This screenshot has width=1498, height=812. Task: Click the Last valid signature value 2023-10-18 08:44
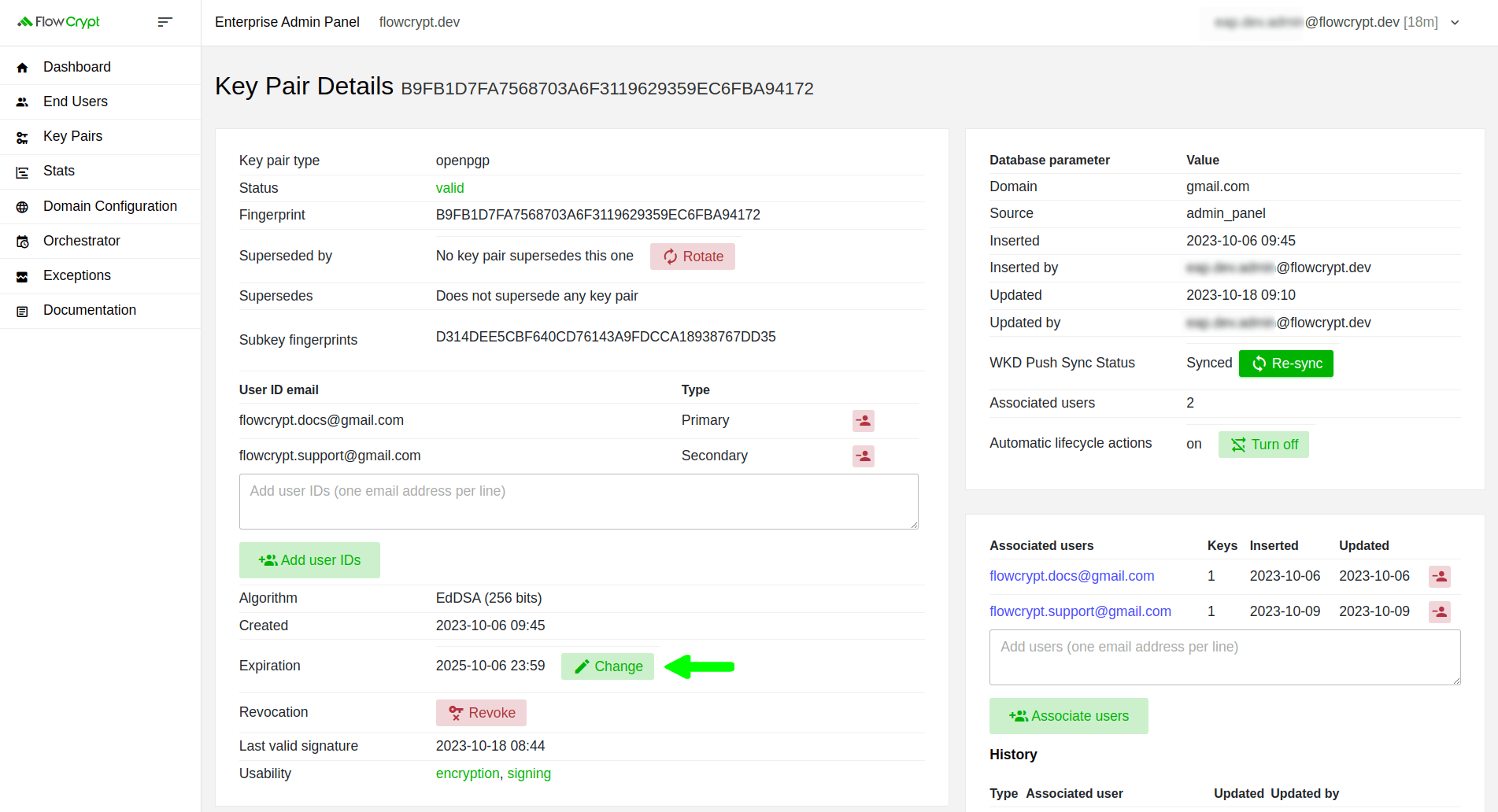(x=490, y=746)
